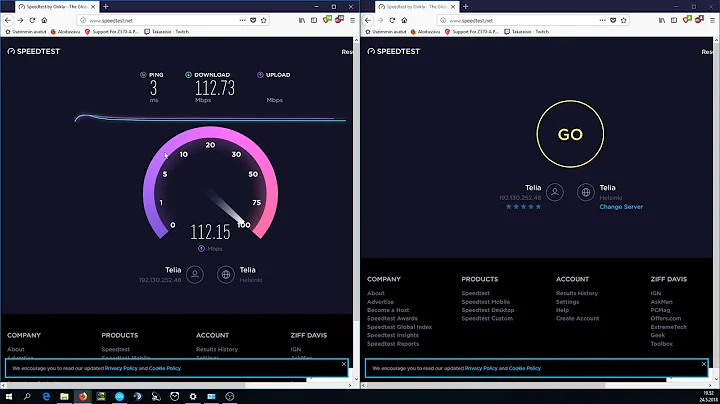Click Change Server link
The image size is (720, 404).
tap(621, 207)
